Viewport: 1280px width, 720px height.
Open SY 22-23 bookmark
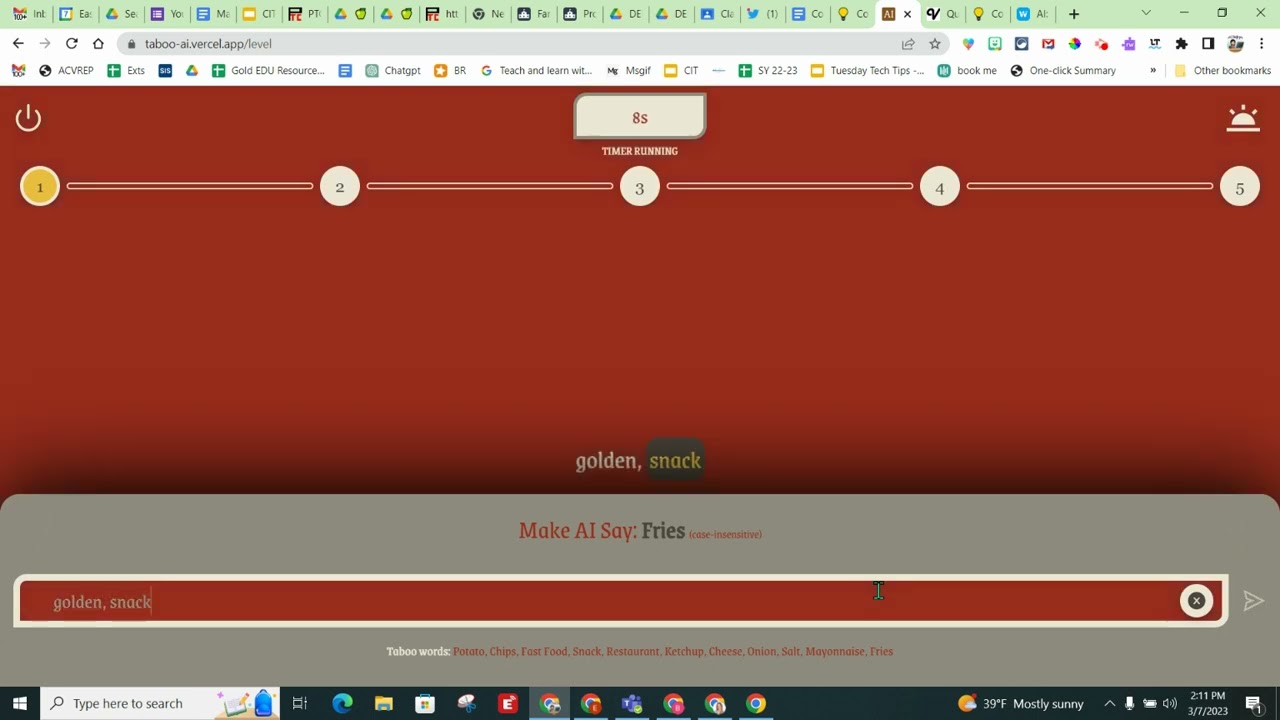click(x=768, y=71)
